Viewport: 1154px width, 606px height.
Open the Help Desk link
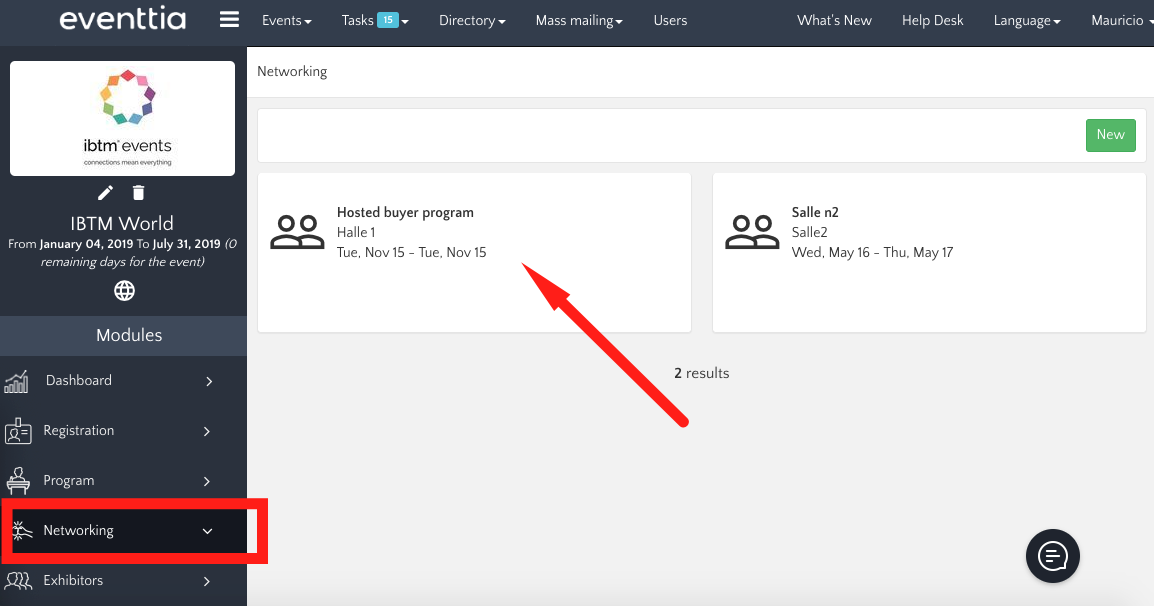pos(932,20)
